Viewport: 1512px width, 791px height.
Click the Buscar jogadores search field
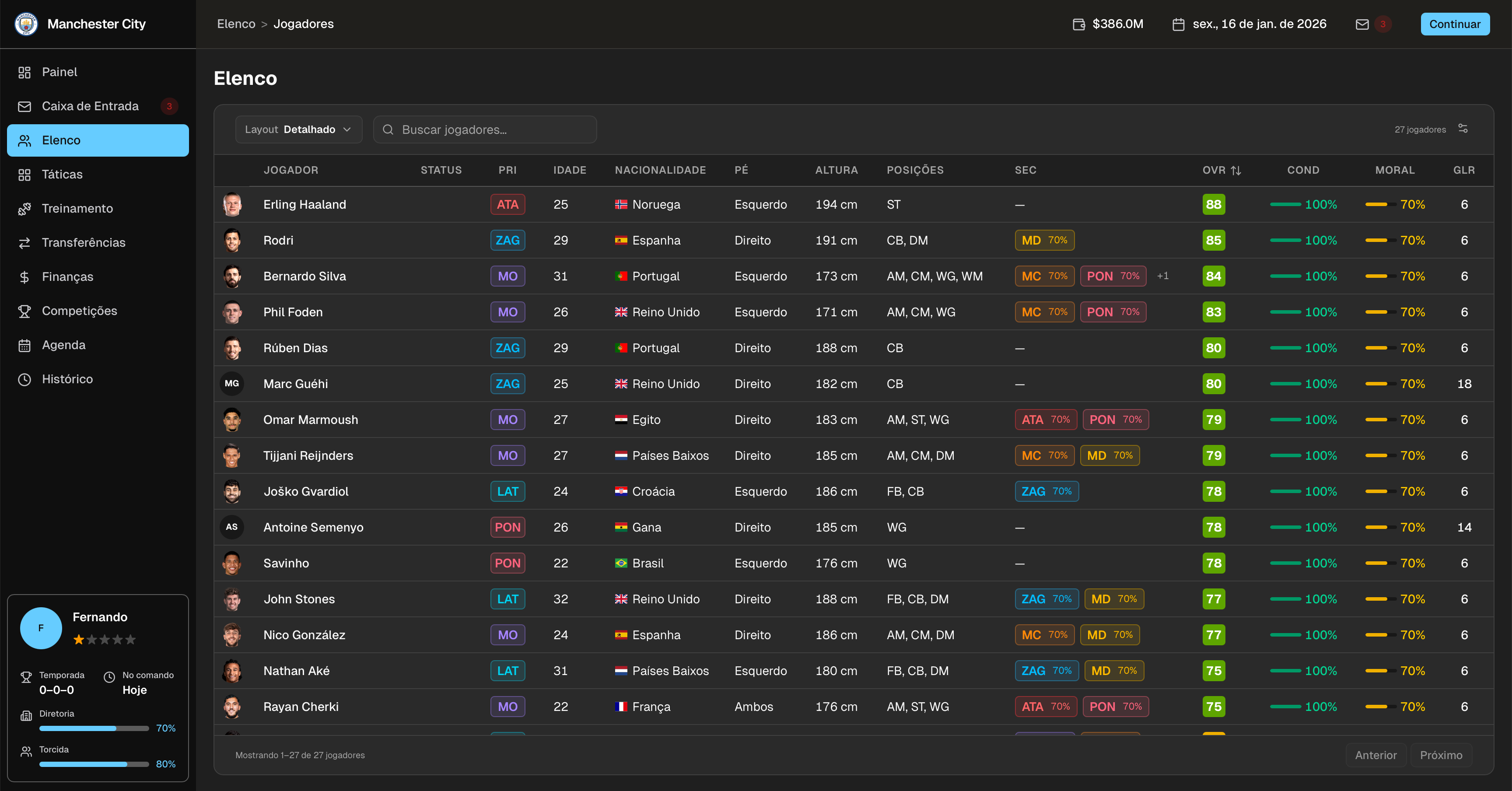485,129
